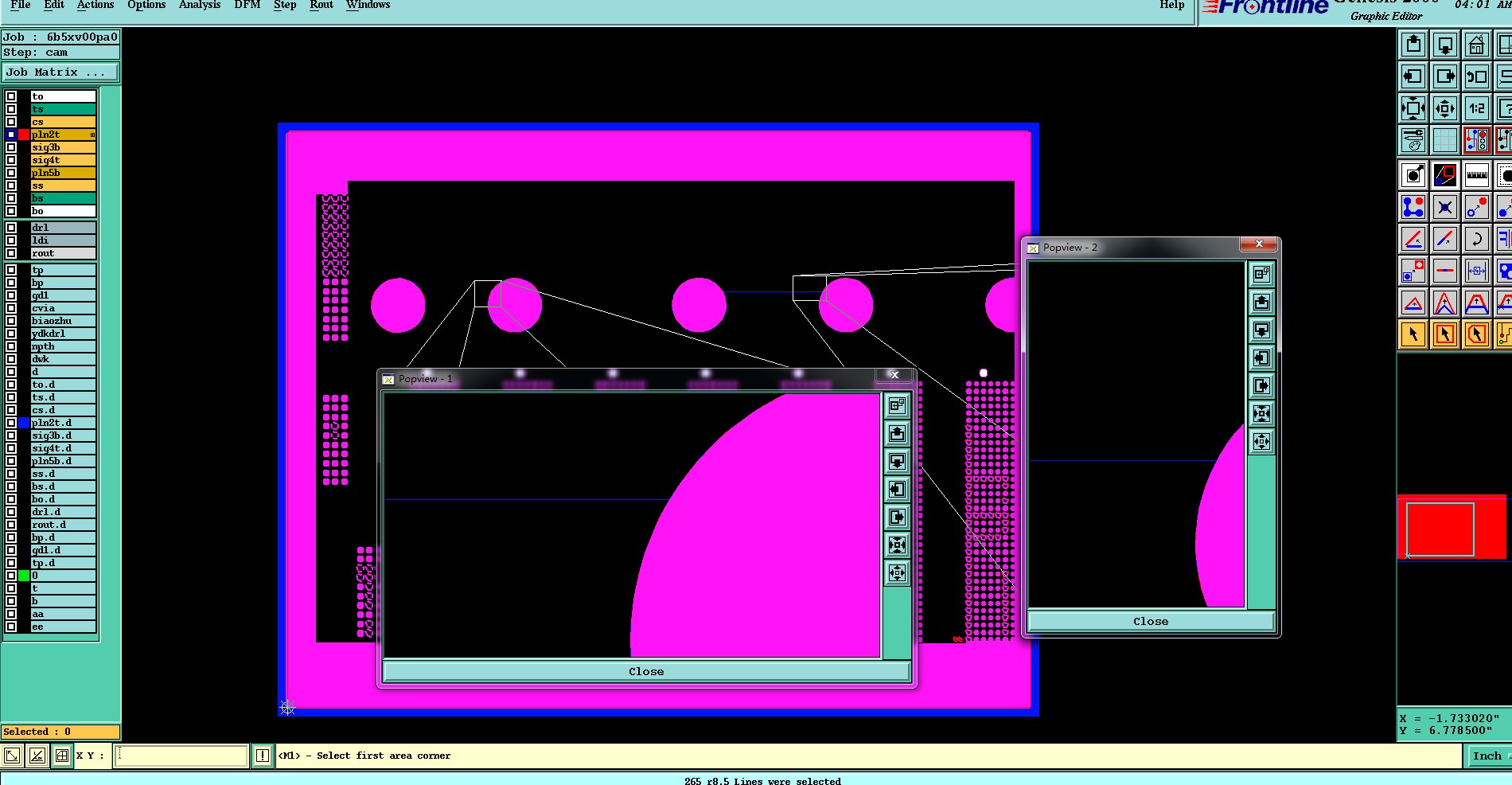Toggle the checkbox for layer 'npth'

11,346
